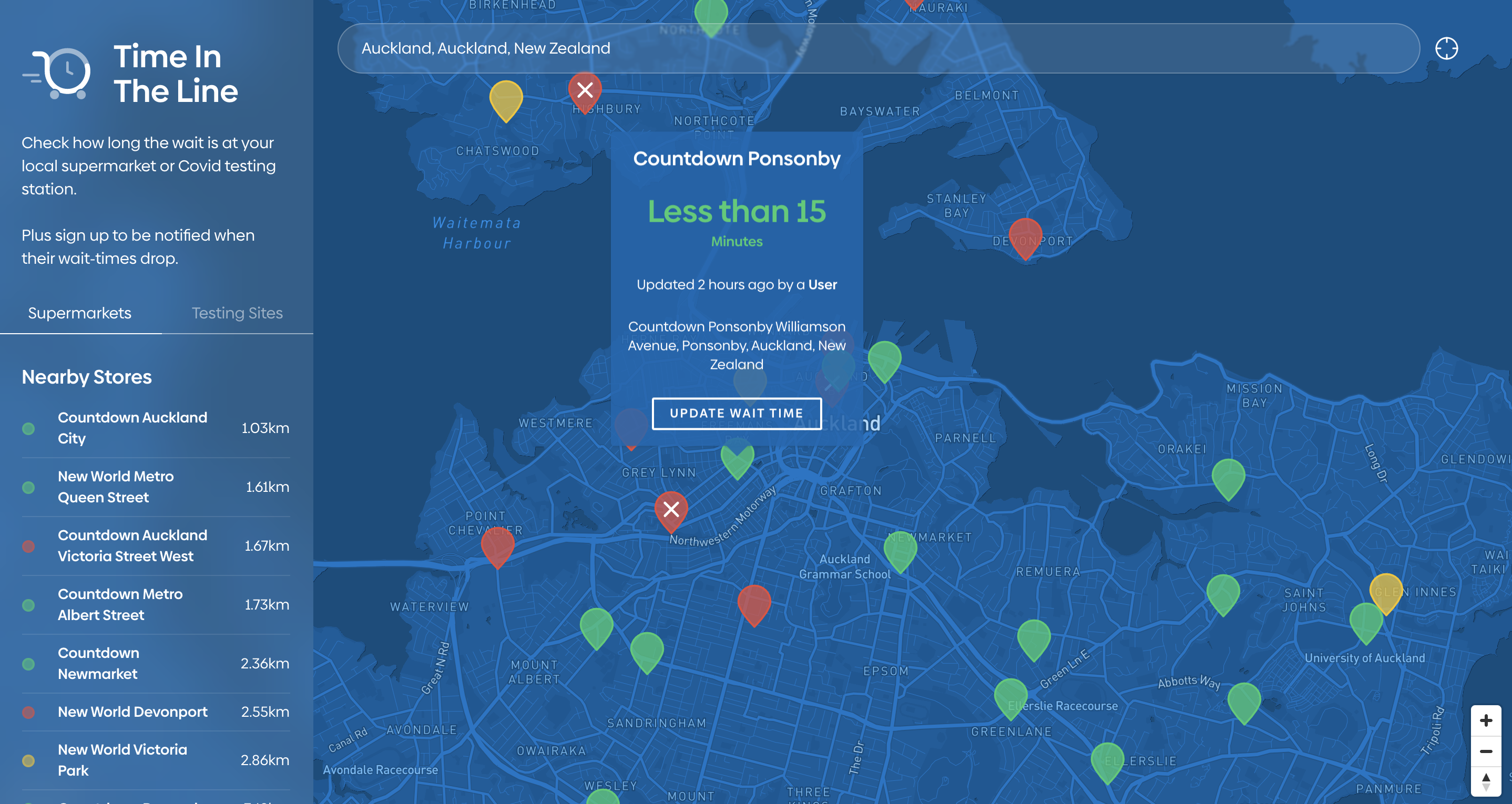Click the location search field

878,48
